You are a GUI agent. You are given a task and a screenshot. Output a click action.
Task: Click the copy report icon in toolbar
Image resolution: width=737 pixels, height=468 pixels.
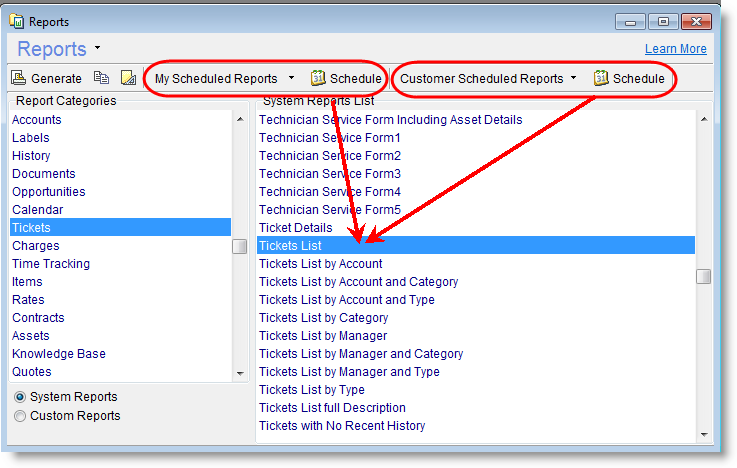pyautogui.click(x=101, y=78)
